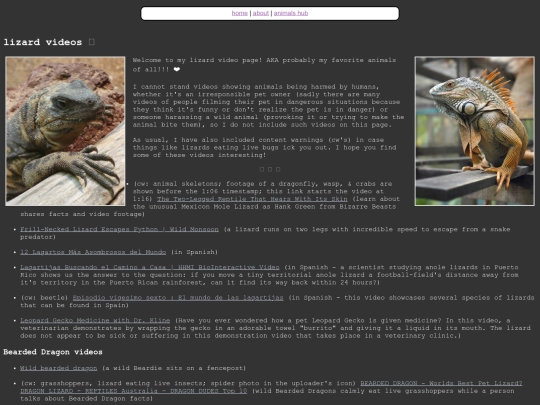Click the 'Bearded Dragon videos' section heading

click(x=53, y=352)
